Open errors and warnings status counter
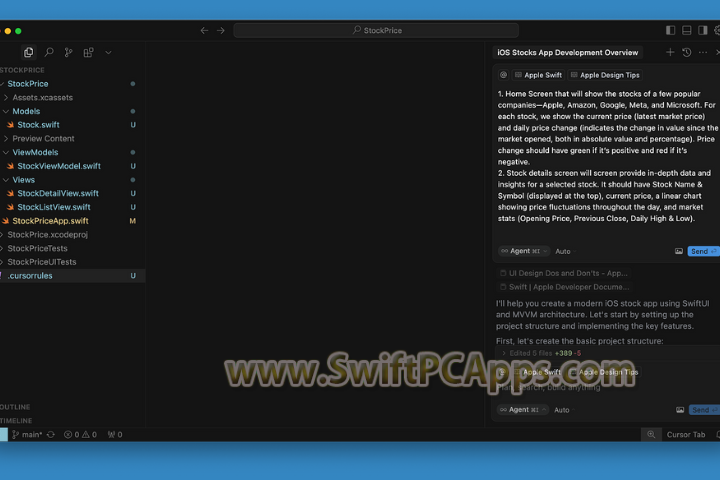720x480 pixels. pos(80,435)
